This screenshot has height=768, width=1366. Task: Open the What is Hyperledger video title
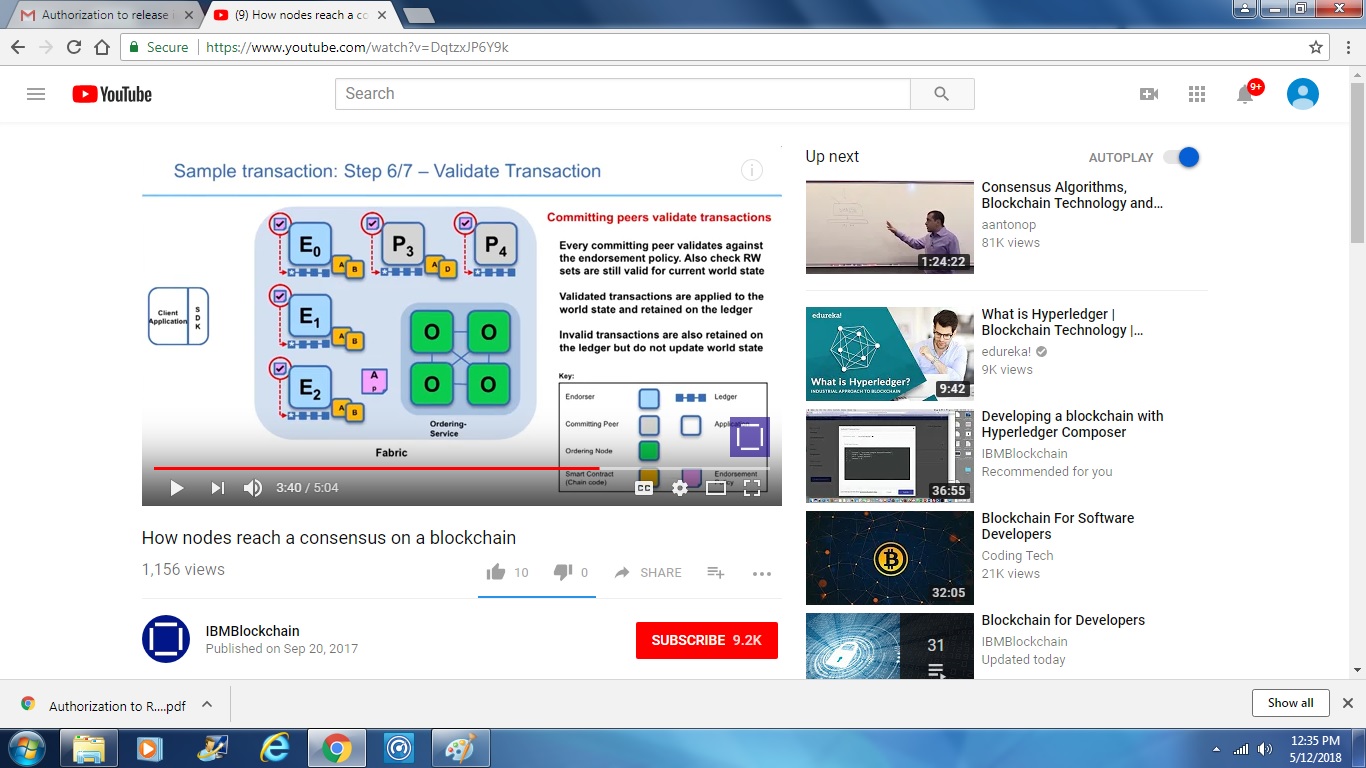point(1064,322)
